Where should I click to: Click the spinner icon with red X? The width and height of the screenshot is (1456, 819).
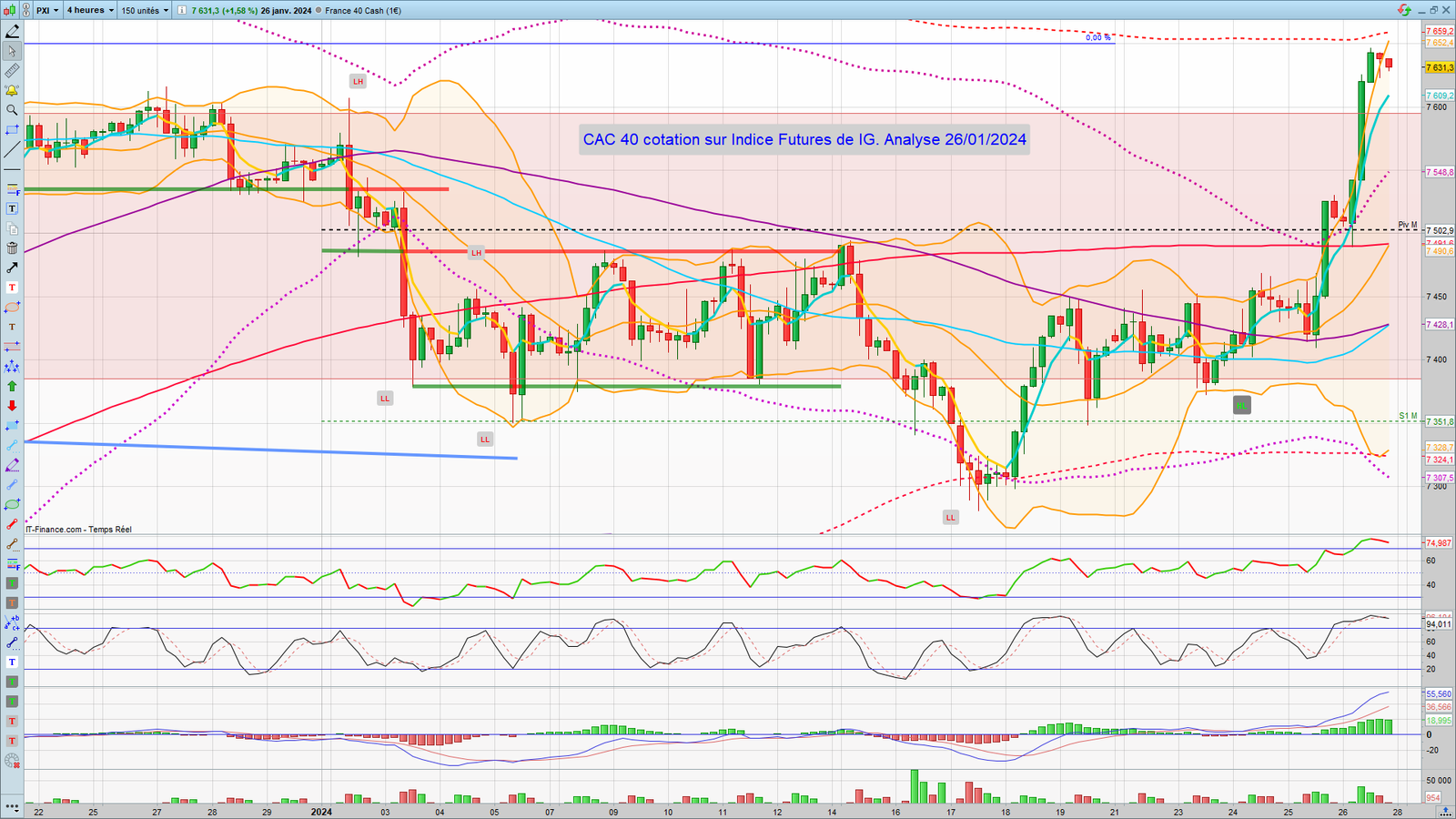[x=12, y=761]
